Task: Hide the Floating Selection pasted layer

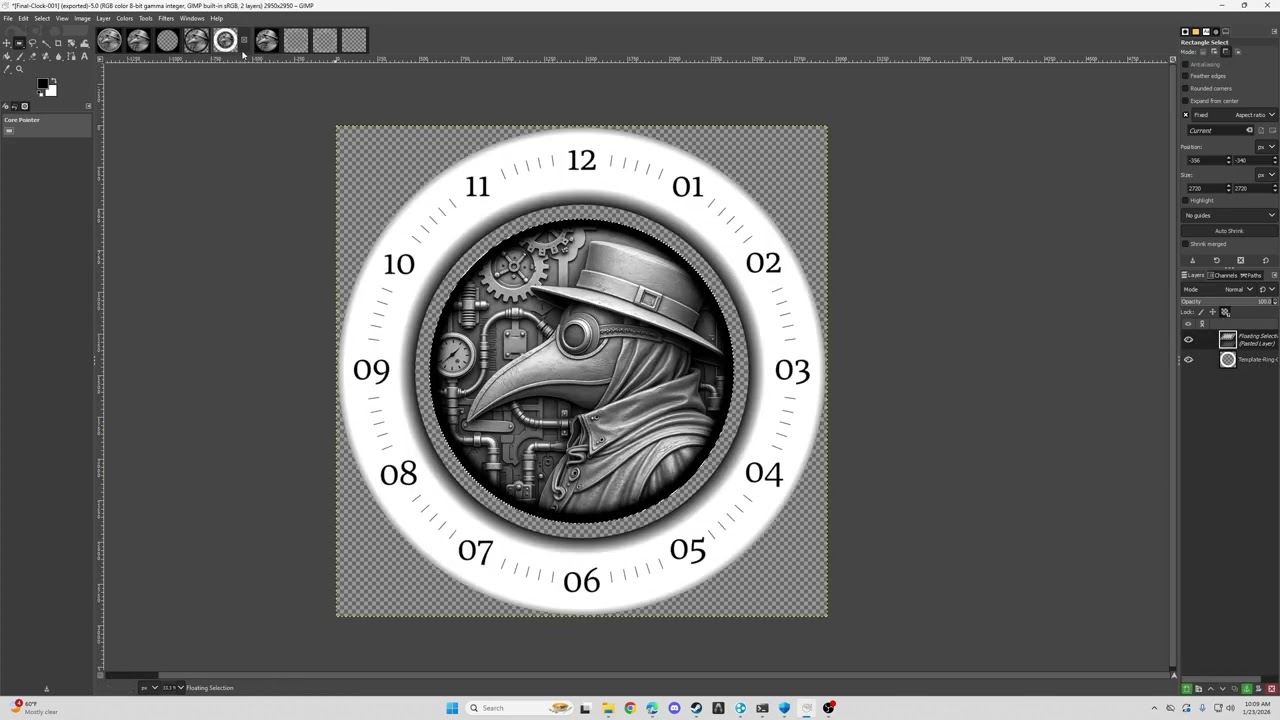Action: tap(1188, 340)
